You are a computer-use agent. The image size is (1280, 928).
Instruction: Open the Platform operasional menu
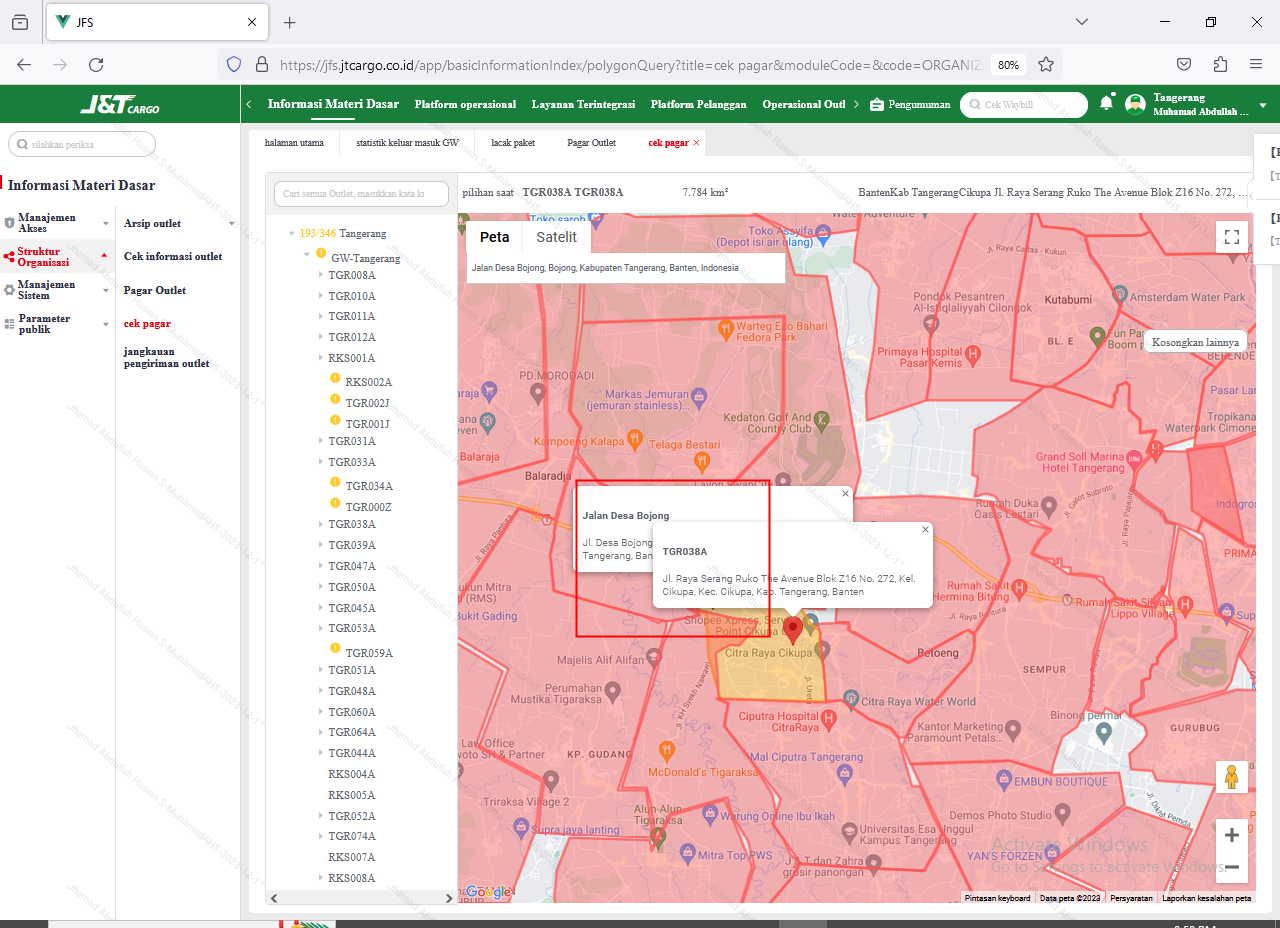coord(465,104)
